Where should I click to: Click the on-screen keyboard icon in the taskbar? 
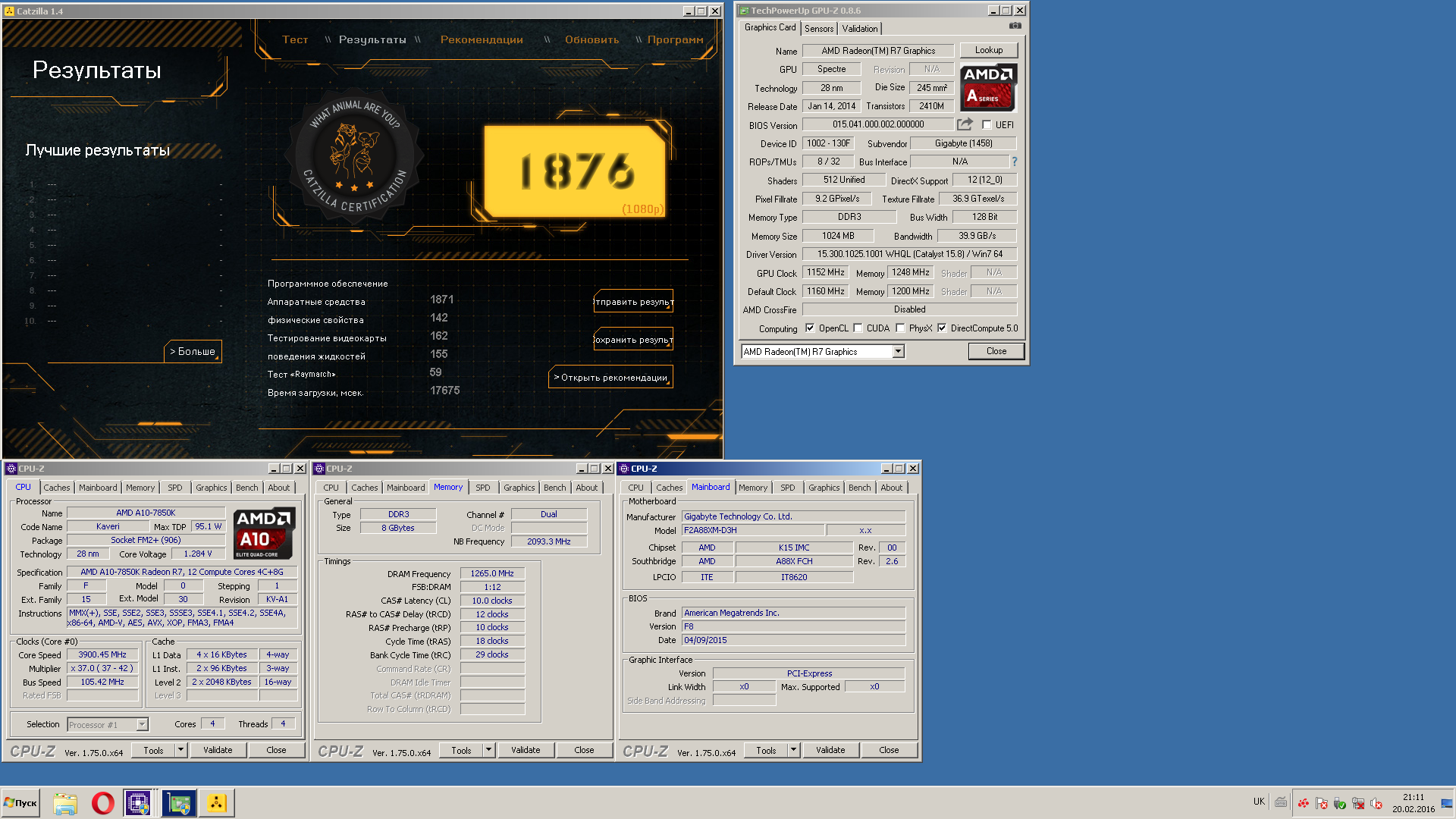tap(1281, 802)
